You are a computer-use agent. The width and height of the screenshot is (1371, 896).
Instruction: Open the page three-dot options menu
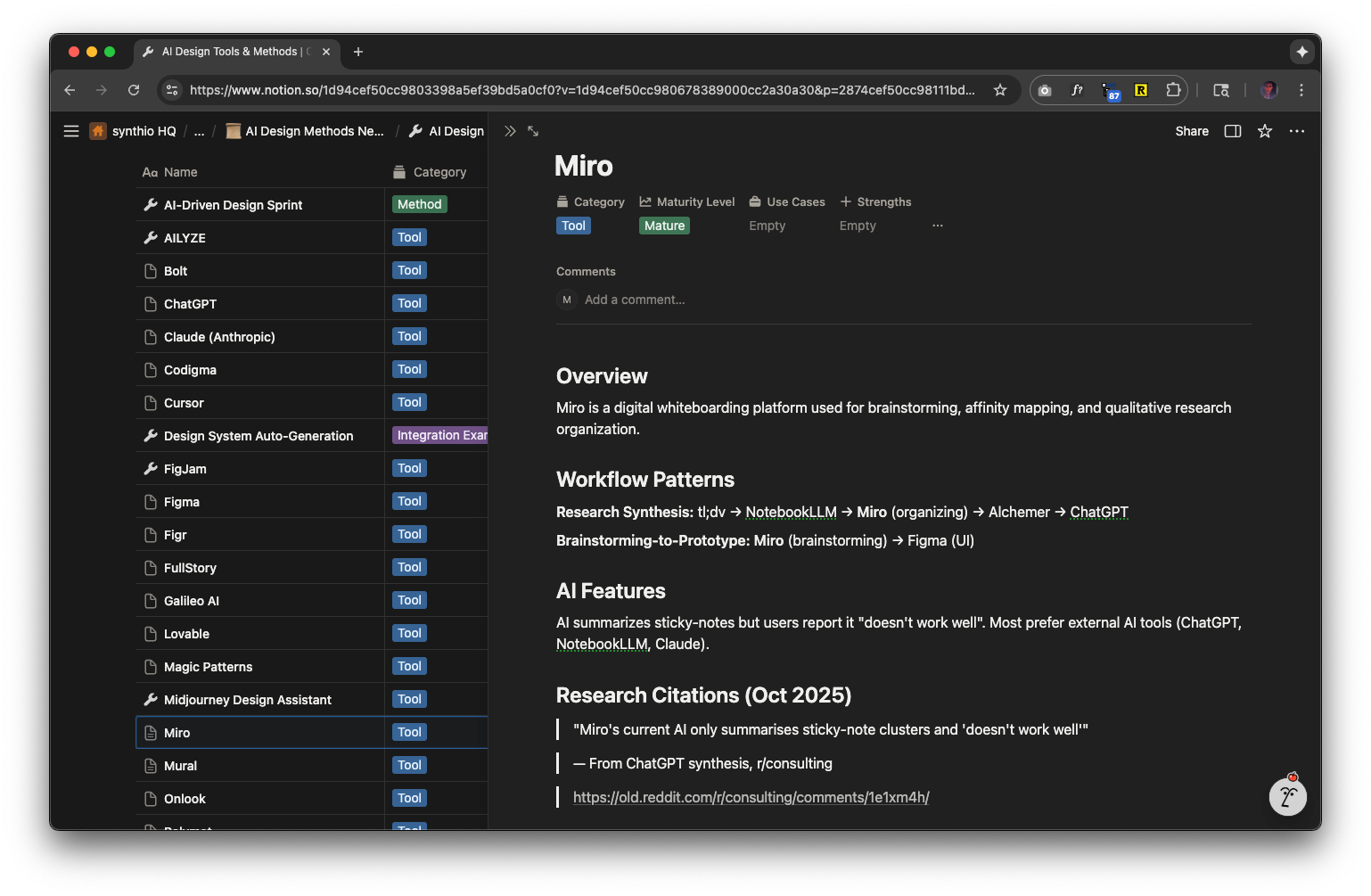point(1297,131)
